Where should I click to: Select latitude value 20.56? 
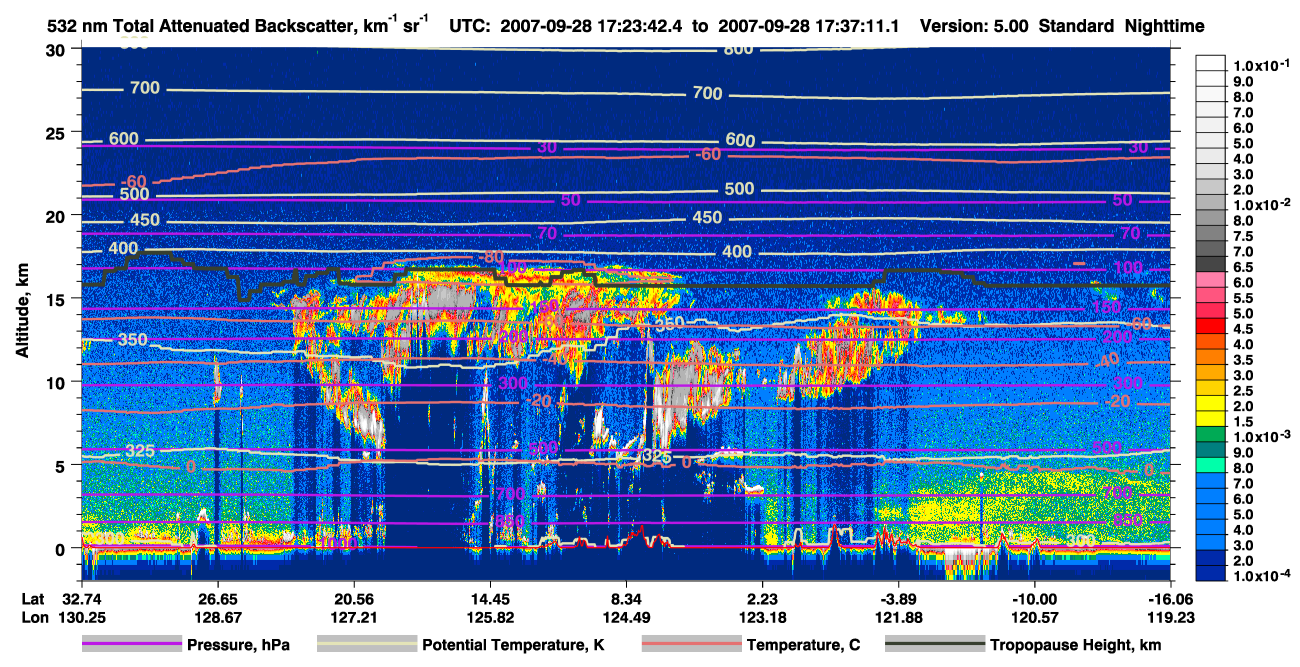(352, 598)
